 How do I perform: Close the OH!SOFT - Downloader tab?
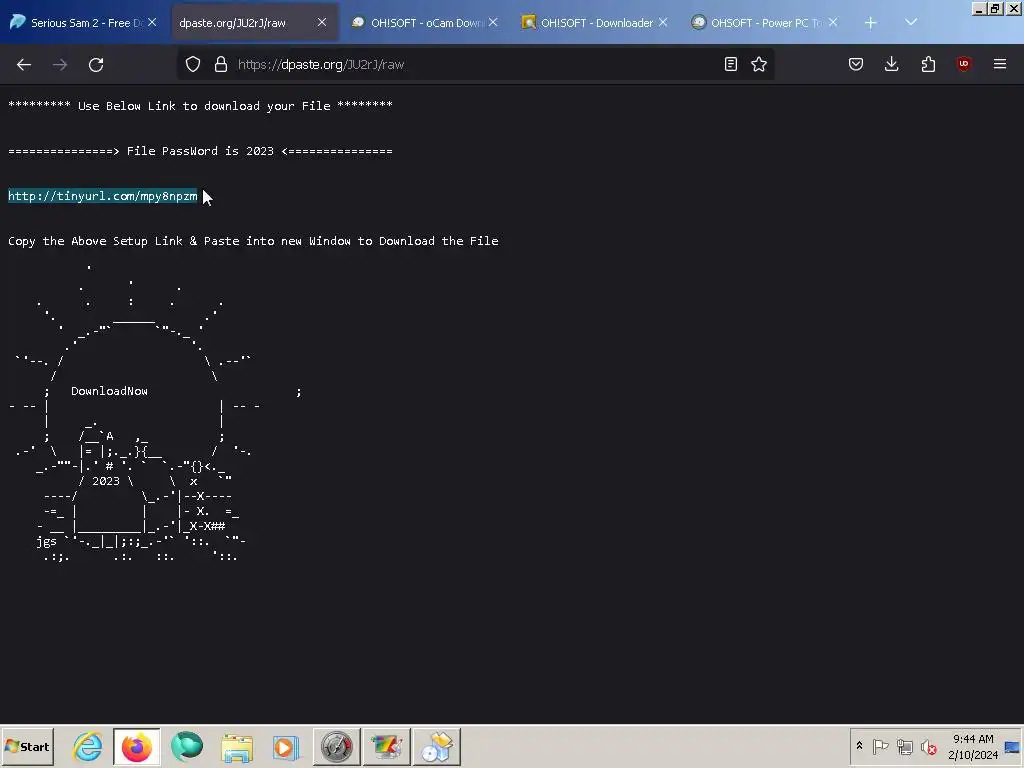click(x=663, y=22)
